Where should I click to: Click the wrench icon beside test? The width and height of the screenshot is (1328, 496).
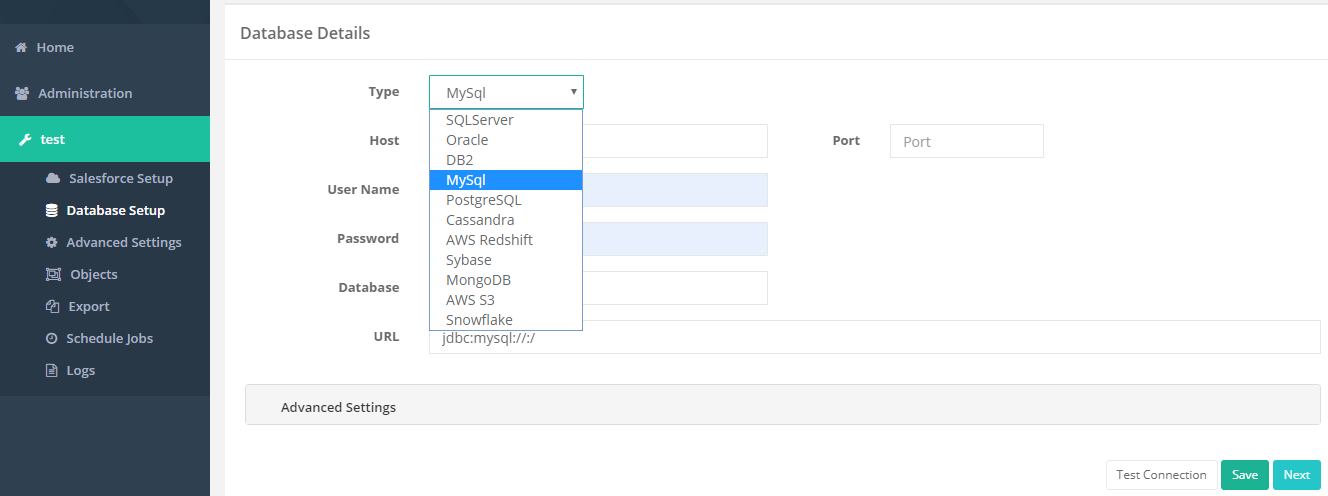click(x=25, y=139)
